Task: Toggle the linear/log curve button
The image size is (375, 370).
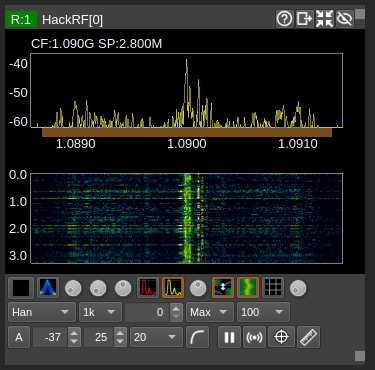Action: (198, 337)
